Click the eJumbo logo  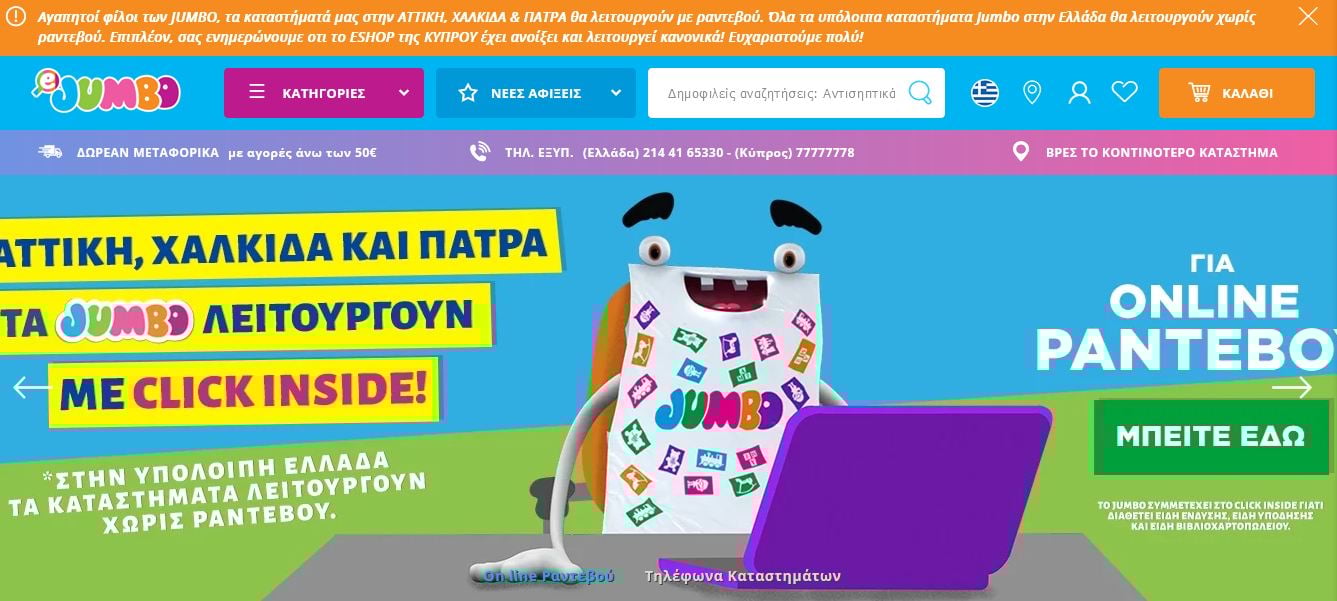coord(105,92)
